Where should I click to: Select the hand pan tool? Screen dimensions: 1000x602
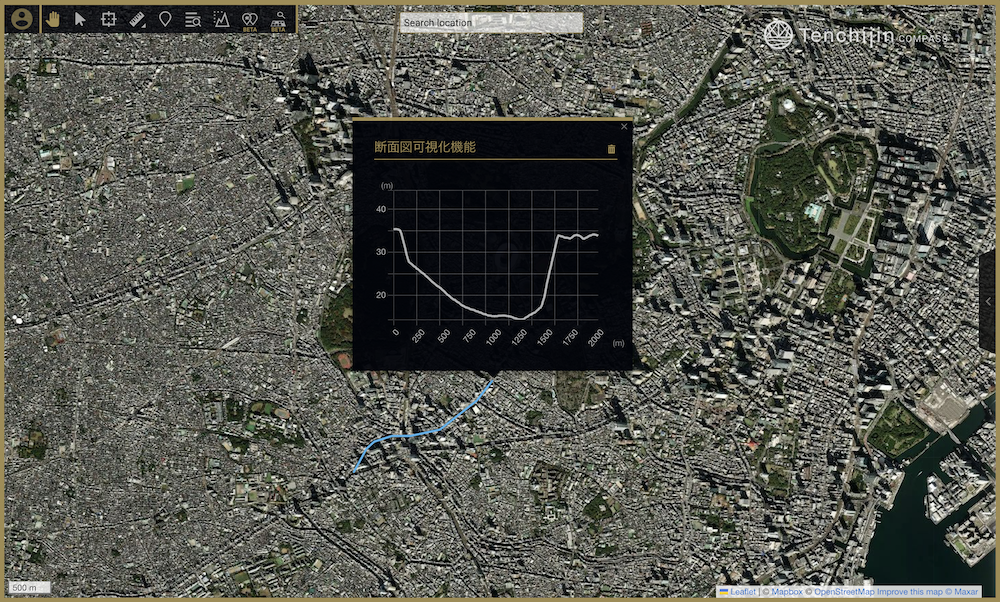53,19
